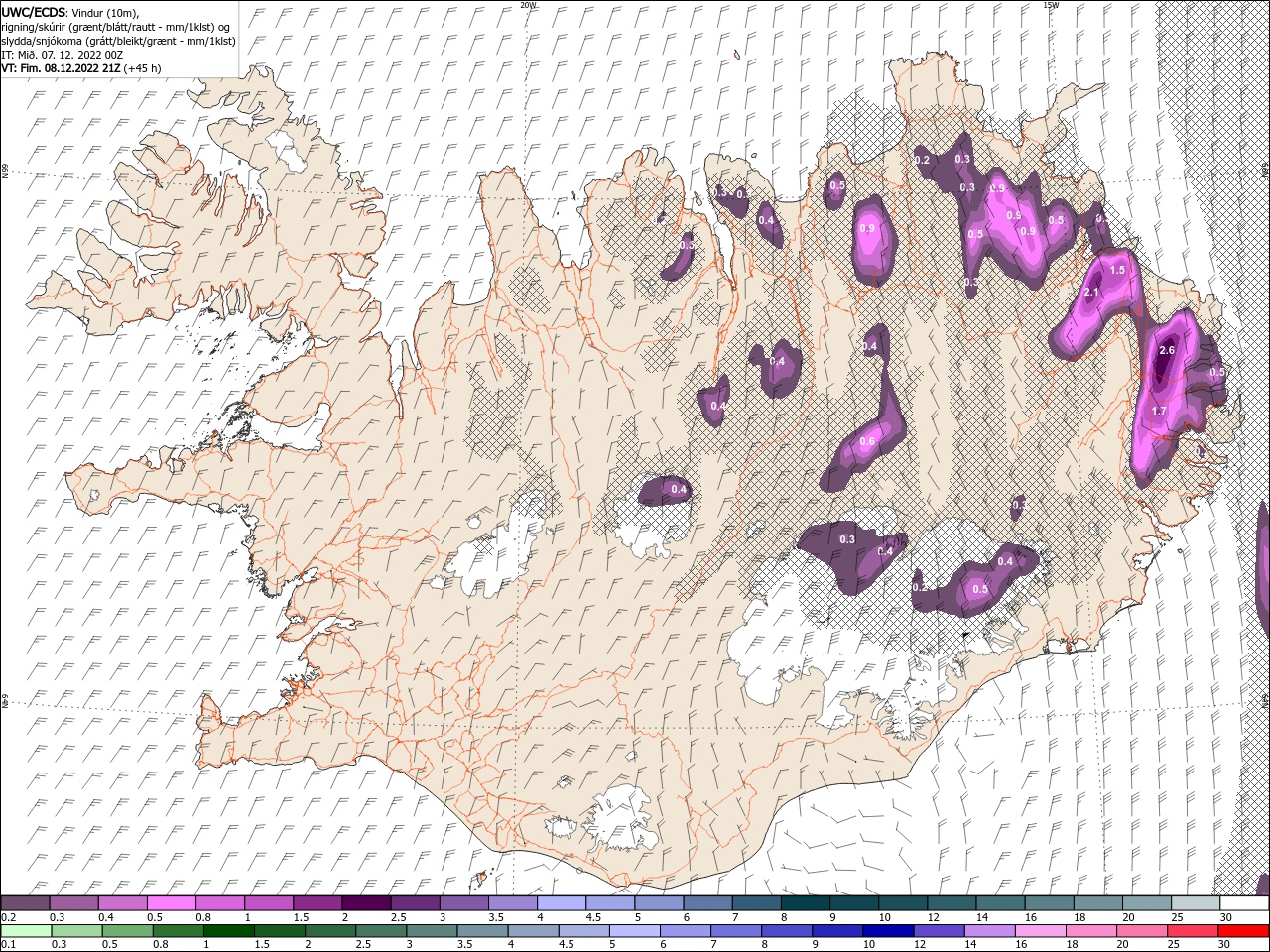
Task: Click the light pink 16 swatch in lower legend
Action: [1039, 931]
